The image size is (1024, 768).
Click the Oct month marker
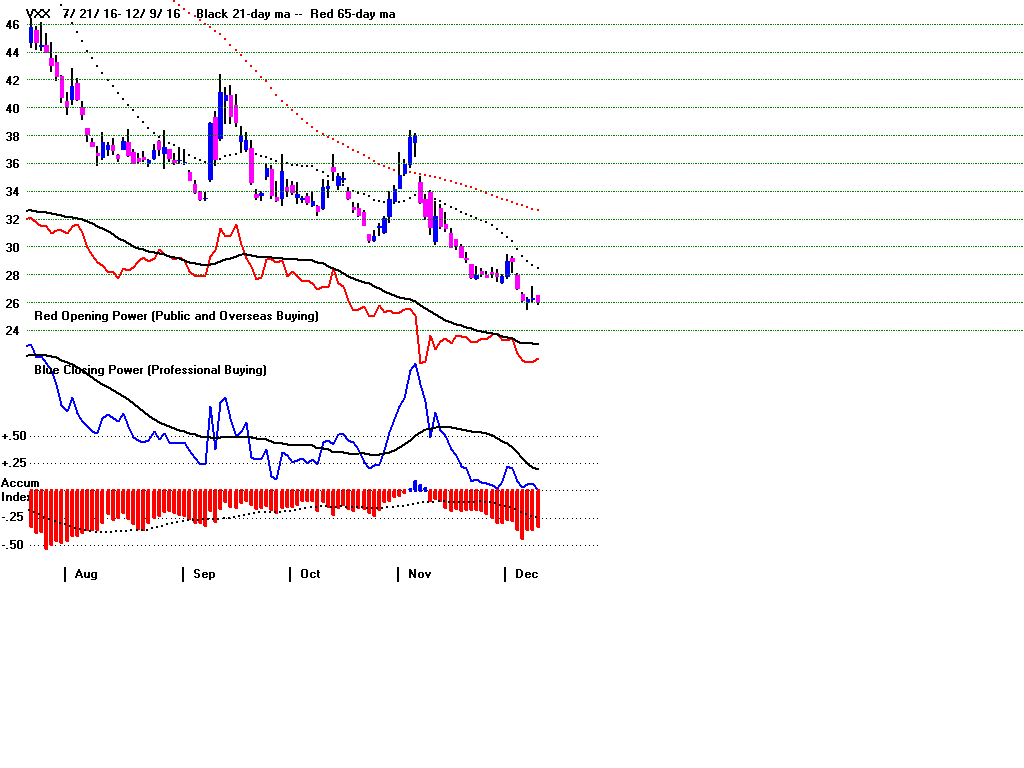coord(310,574)
